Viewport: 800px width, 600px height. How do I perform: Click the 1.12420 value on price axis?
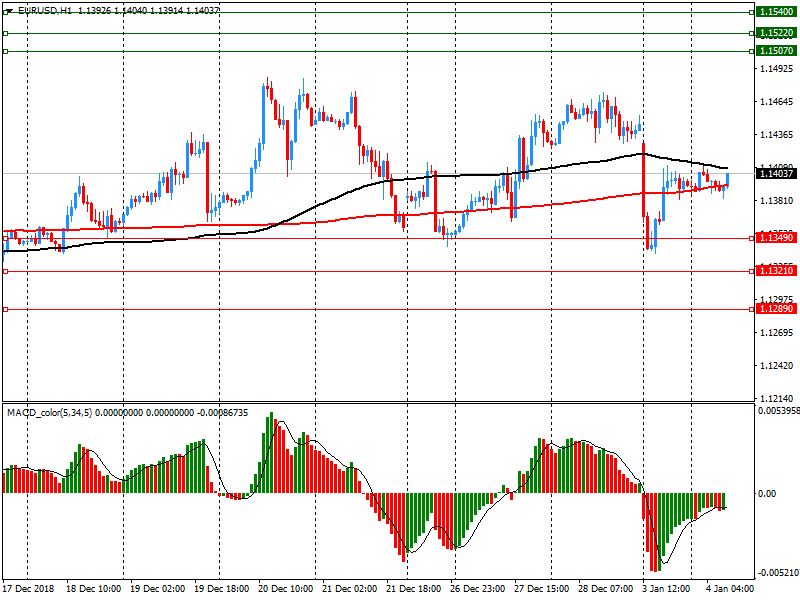777,366
